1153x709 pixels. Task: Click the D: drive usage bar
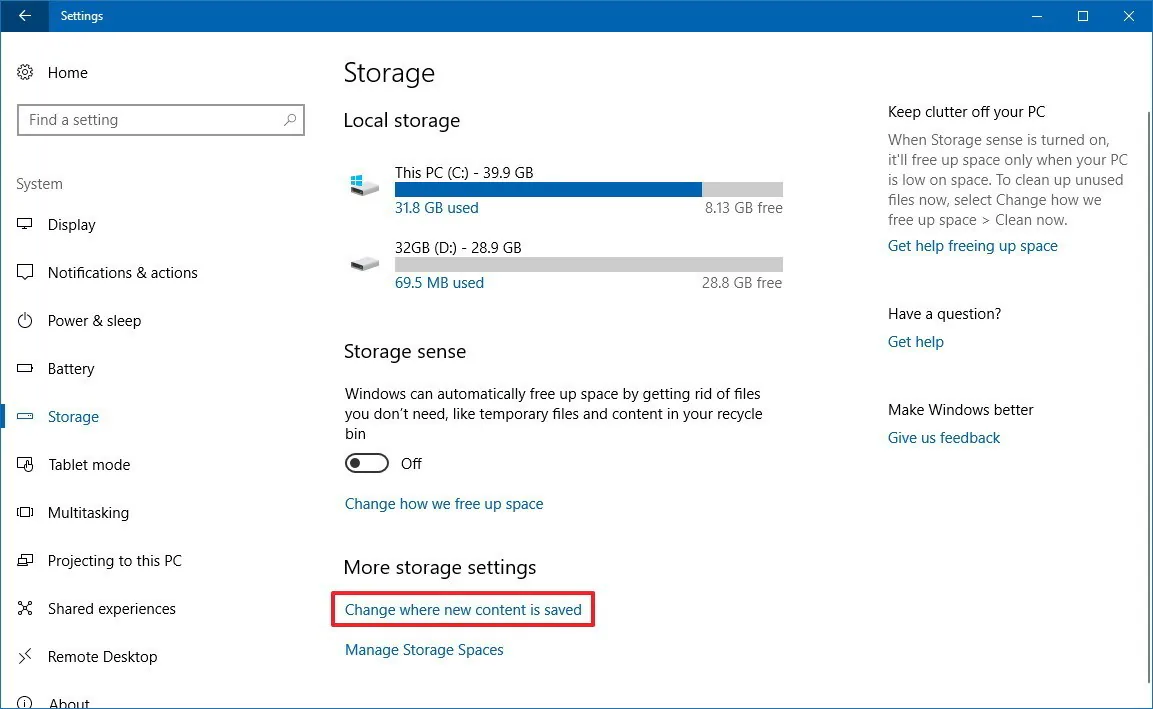pos(588,264)
